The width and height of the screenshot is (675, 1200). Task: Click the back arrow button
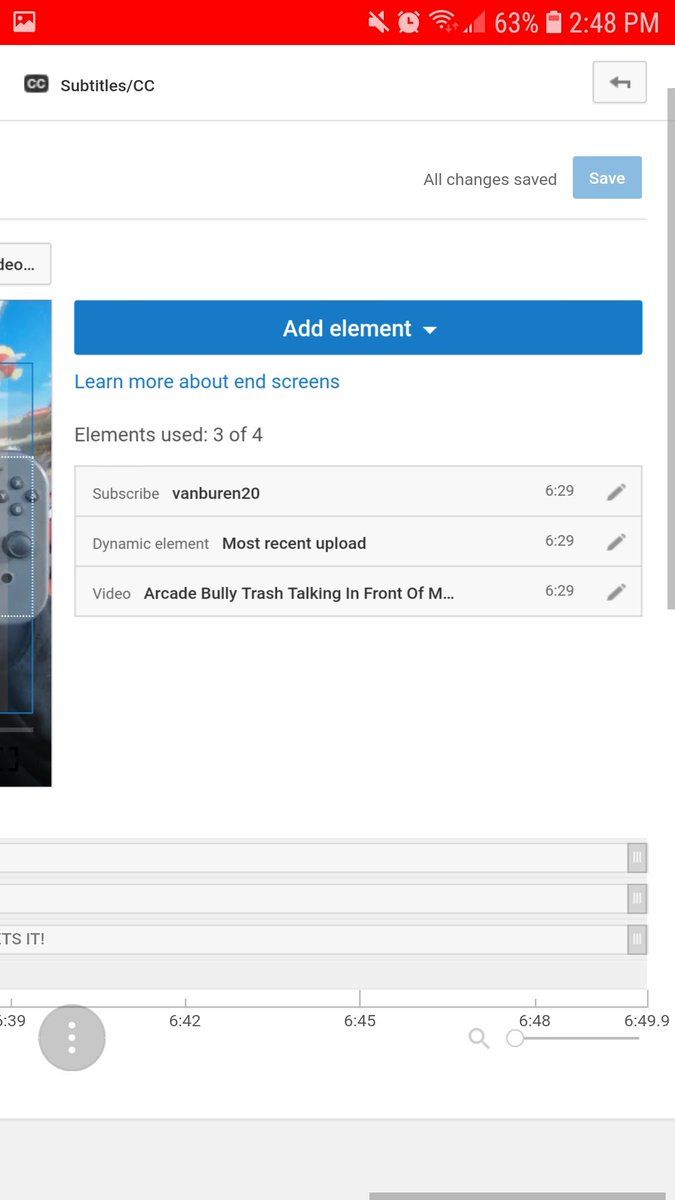[x=619, y=83]
